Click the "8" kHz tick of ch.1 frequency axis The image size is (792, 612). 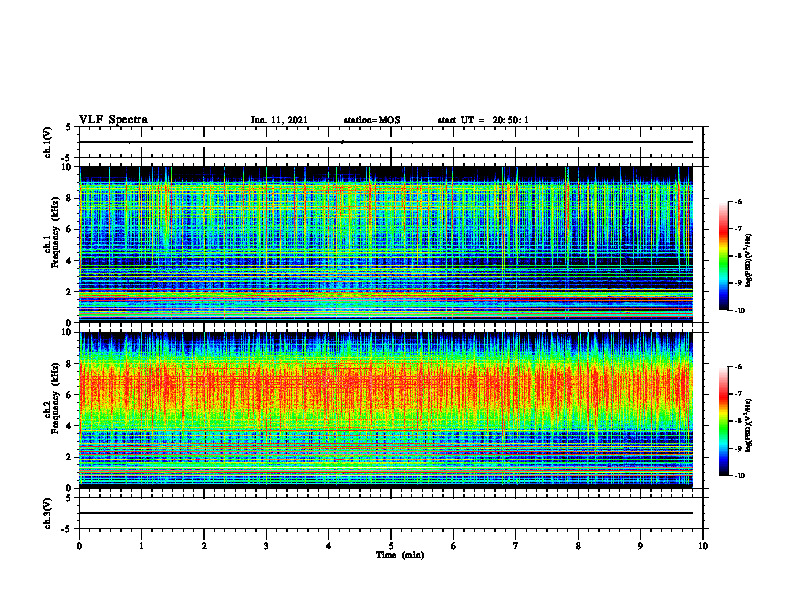pos(70,198)
